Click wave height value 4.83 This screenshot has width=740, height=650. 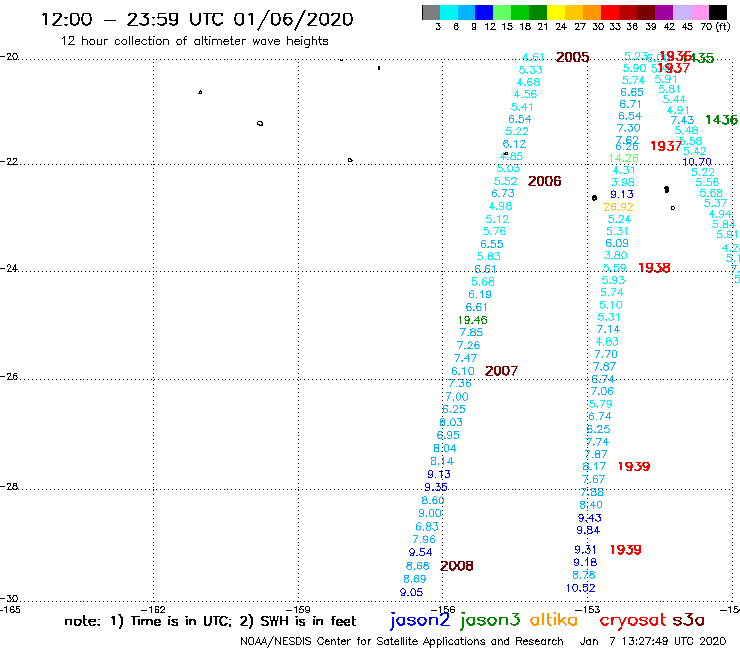pos(607,342)
